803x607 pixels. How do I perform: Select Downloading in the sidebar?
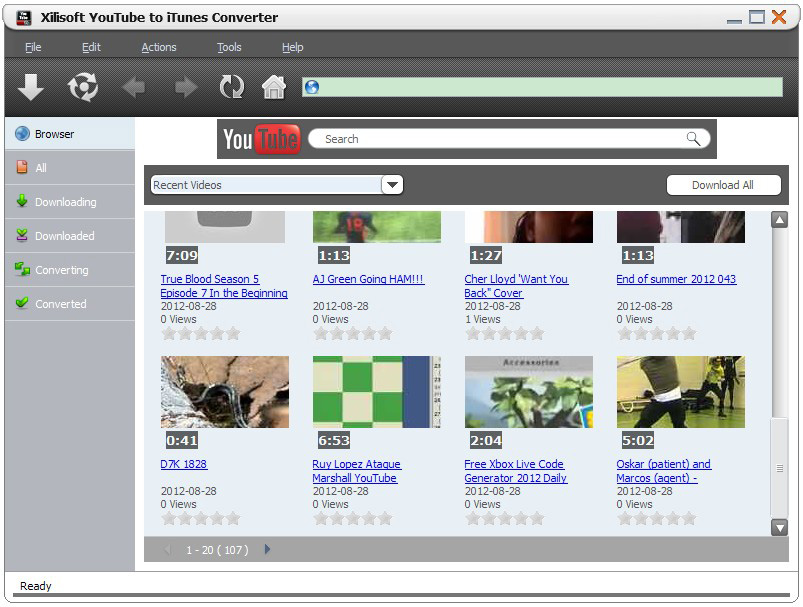pos(65,202)
